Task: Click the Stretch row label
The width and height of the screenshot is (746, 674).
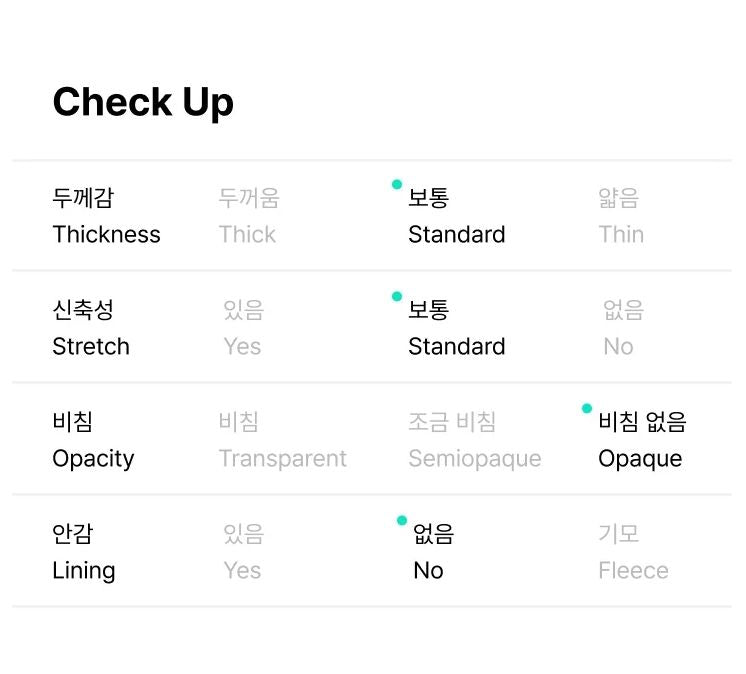Action: pos(91,328)
